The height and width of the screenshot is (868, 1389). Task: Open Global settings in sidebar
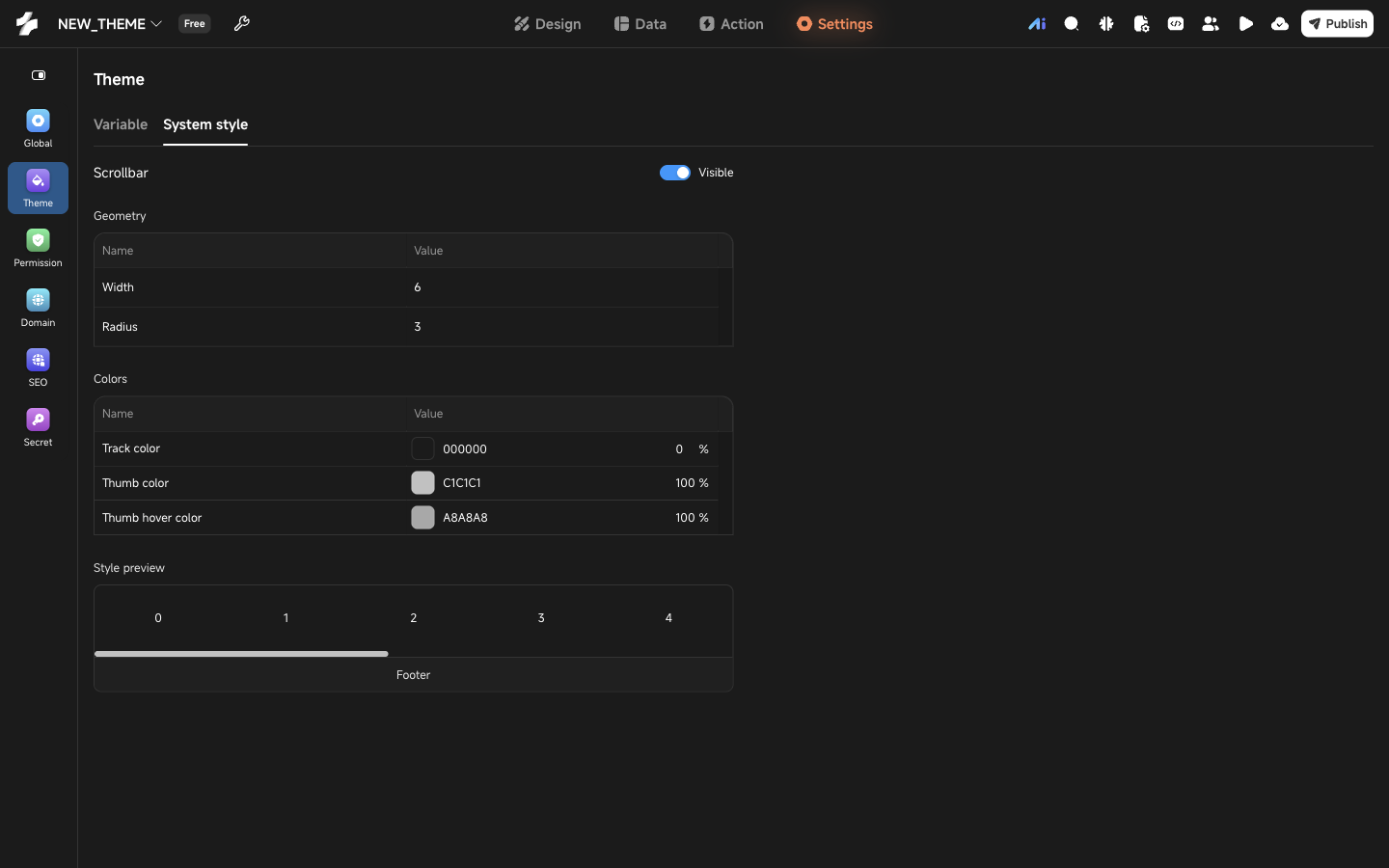point(38,128)
